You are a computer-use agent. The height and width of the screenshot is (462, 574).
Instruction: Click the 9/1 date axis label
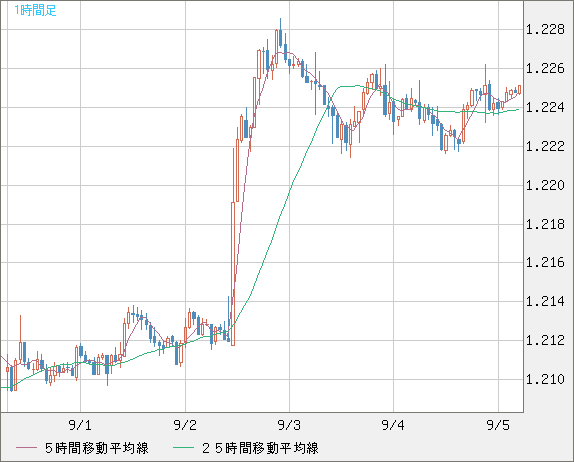tap(80, 425)
